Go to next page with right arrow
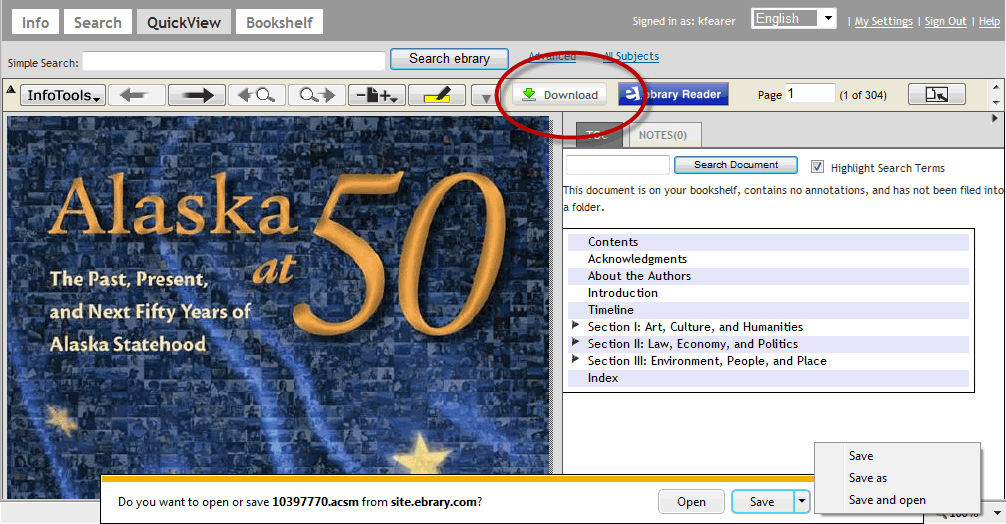 coord(196,95)
